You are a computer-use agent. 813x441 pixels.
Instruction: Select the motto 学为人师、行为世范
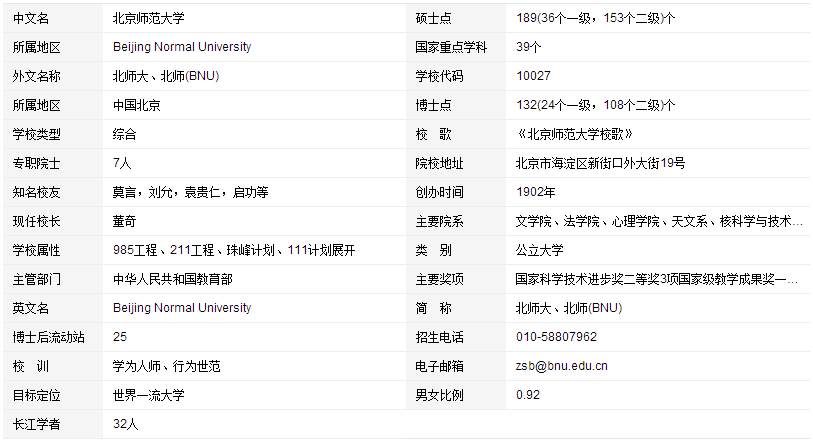pos(167,366)
